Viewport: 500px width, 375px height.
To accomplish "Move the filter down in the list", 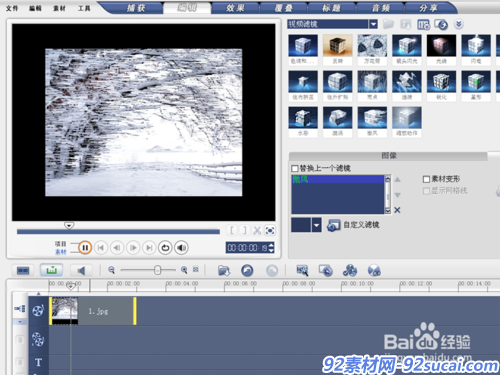I will coord(397,195).
